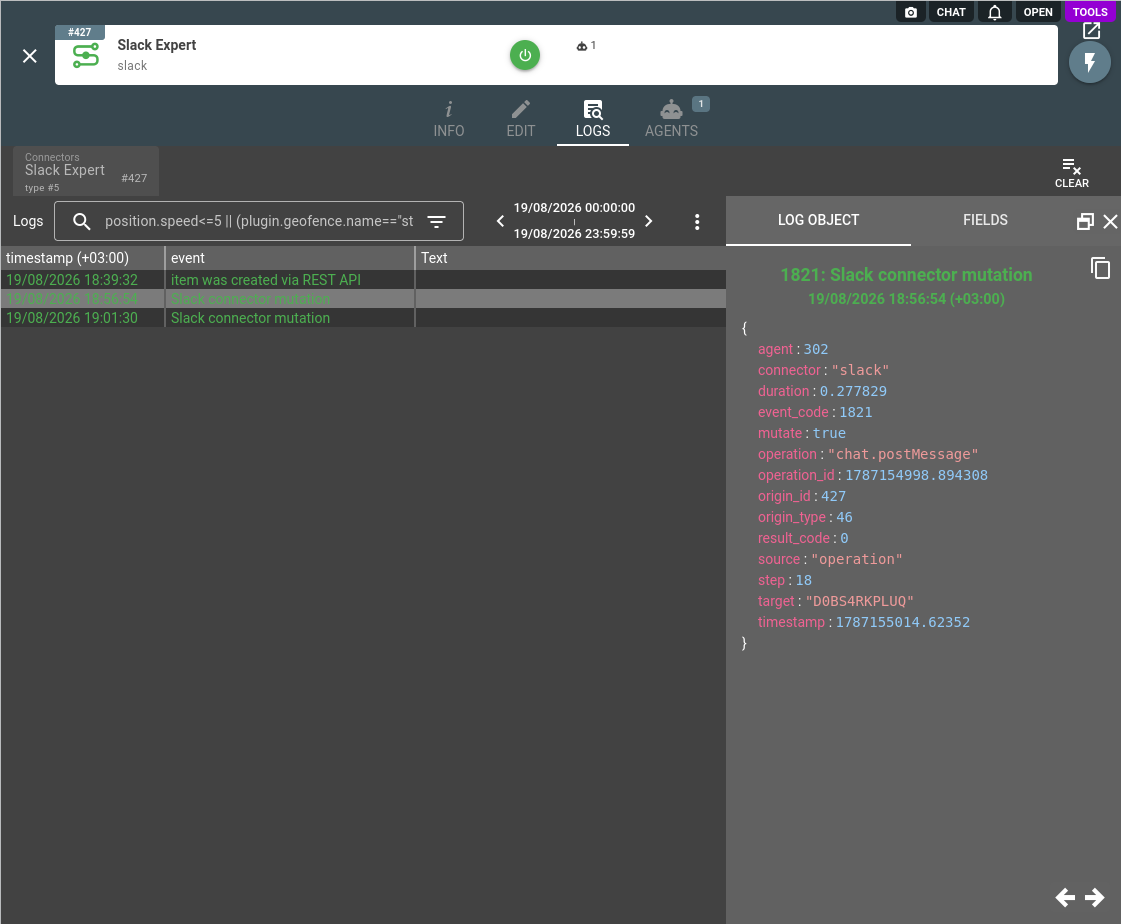Switch to the FIELDS tab

click(985, 220)
